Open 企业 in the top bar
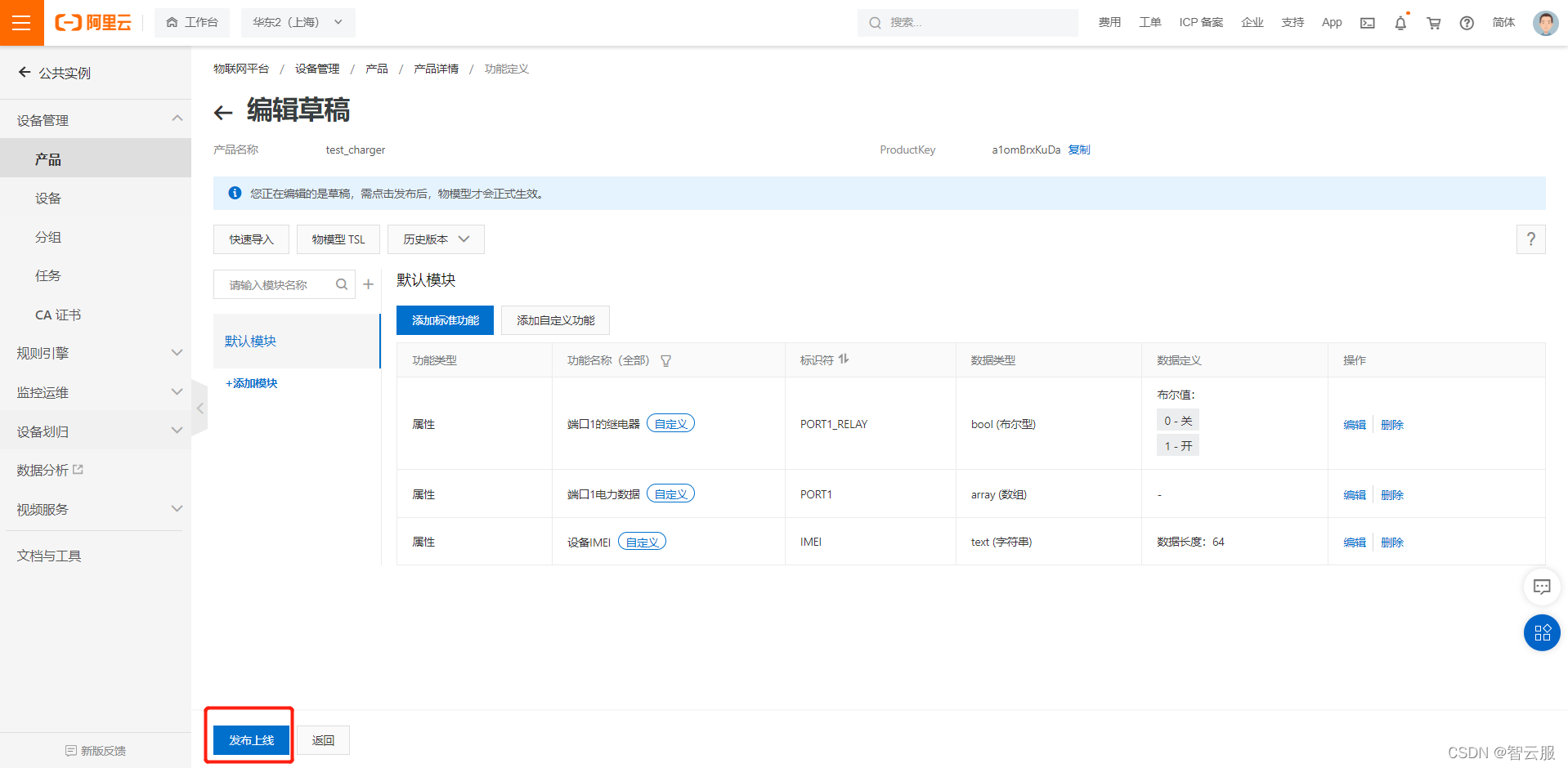 tap(1252, 23)
